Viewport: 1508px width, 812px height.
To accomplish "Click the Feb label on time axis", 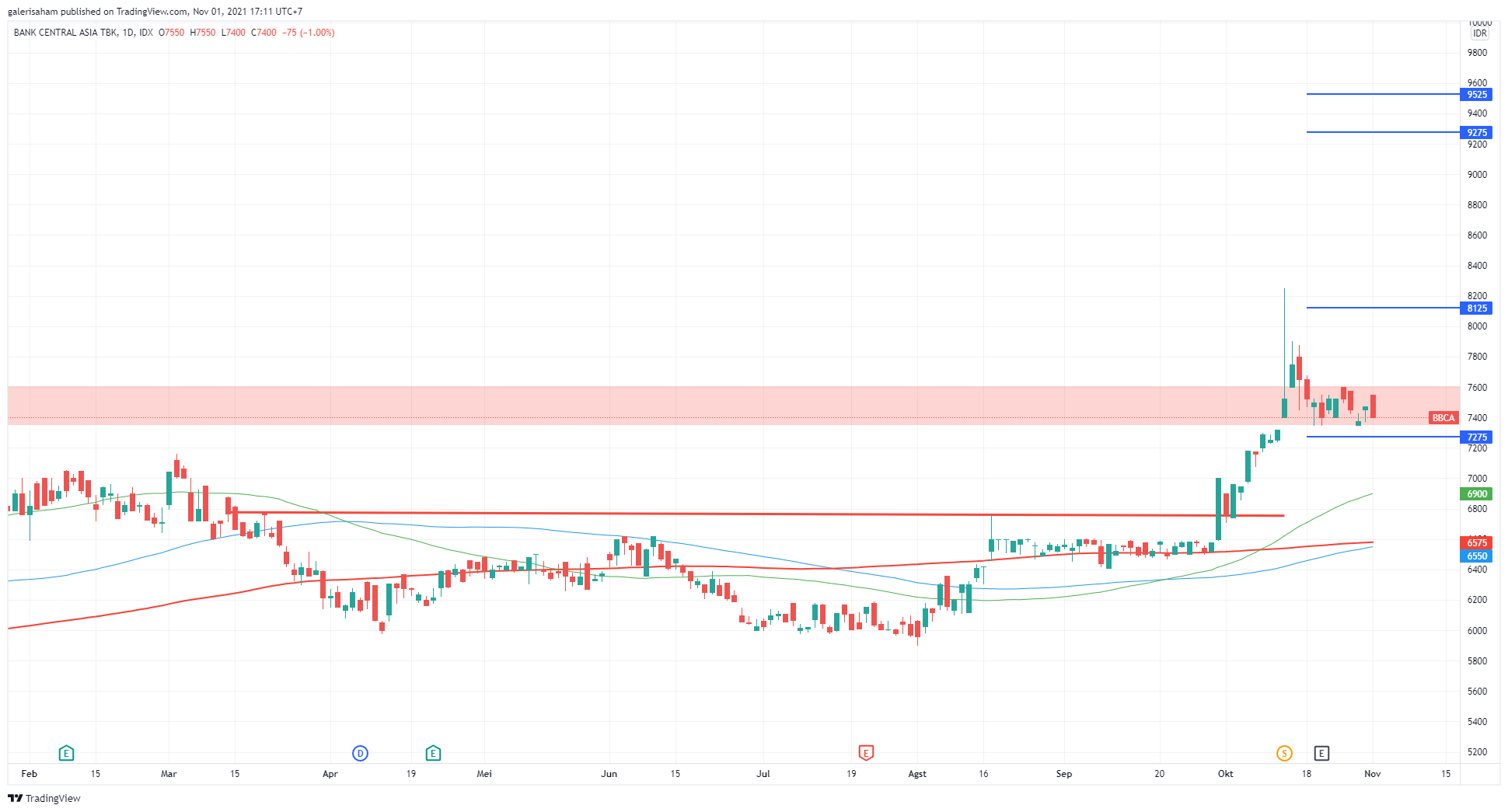I will pos(30,774).
